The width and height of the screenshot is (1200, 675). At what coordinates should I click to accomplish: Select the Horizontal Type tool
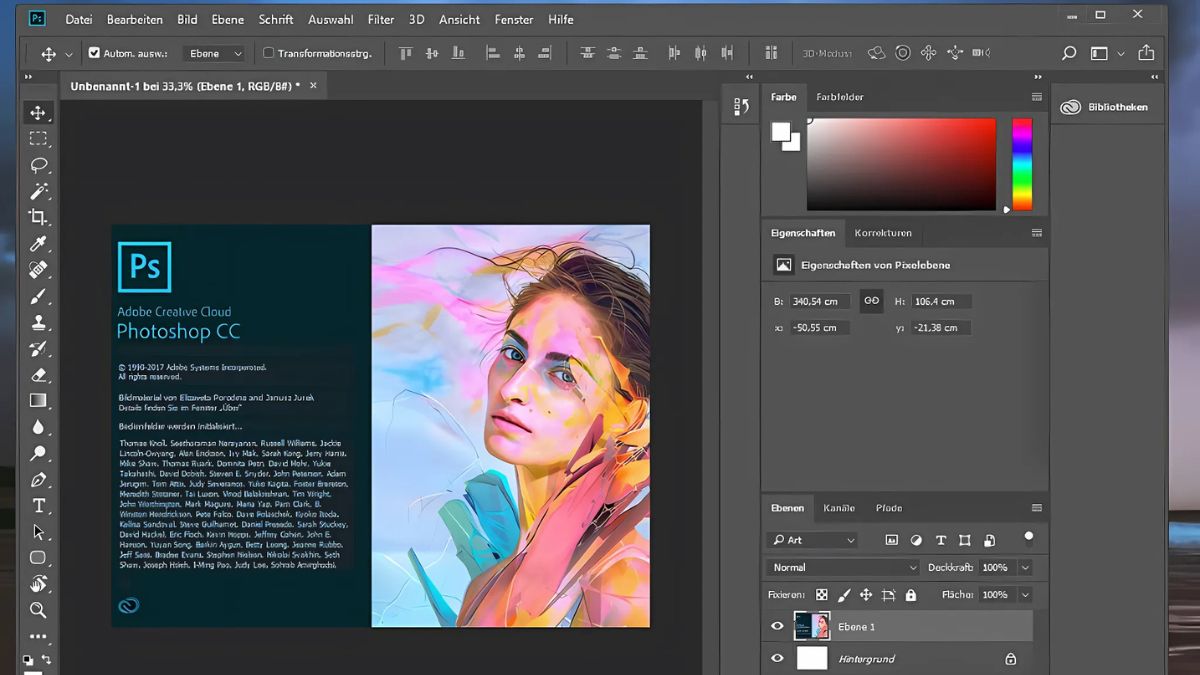[38, 506]
